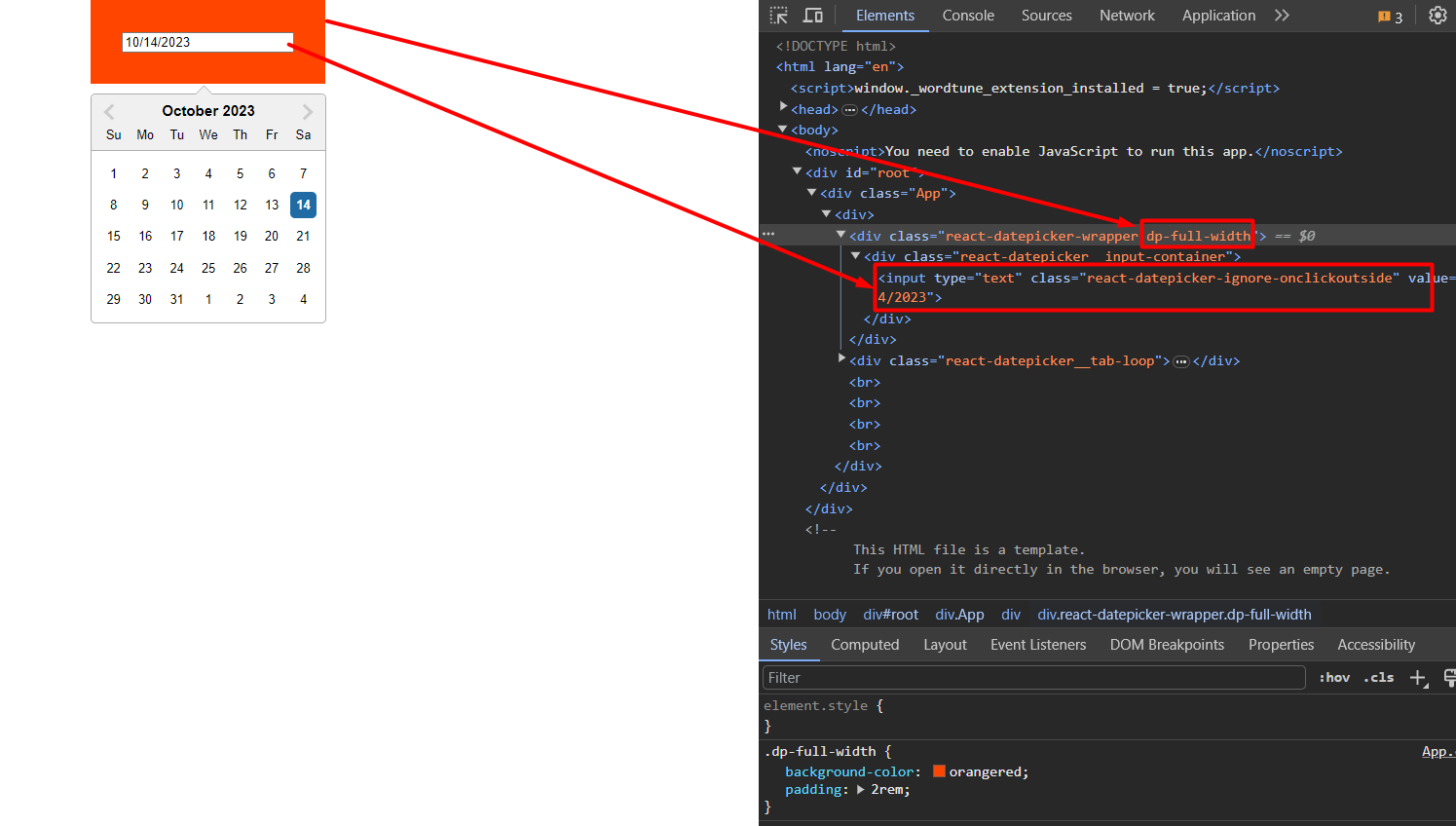Toggle the device emulation toolbar
This screenshot has height=826, width=1456.
tap(813, 16)
